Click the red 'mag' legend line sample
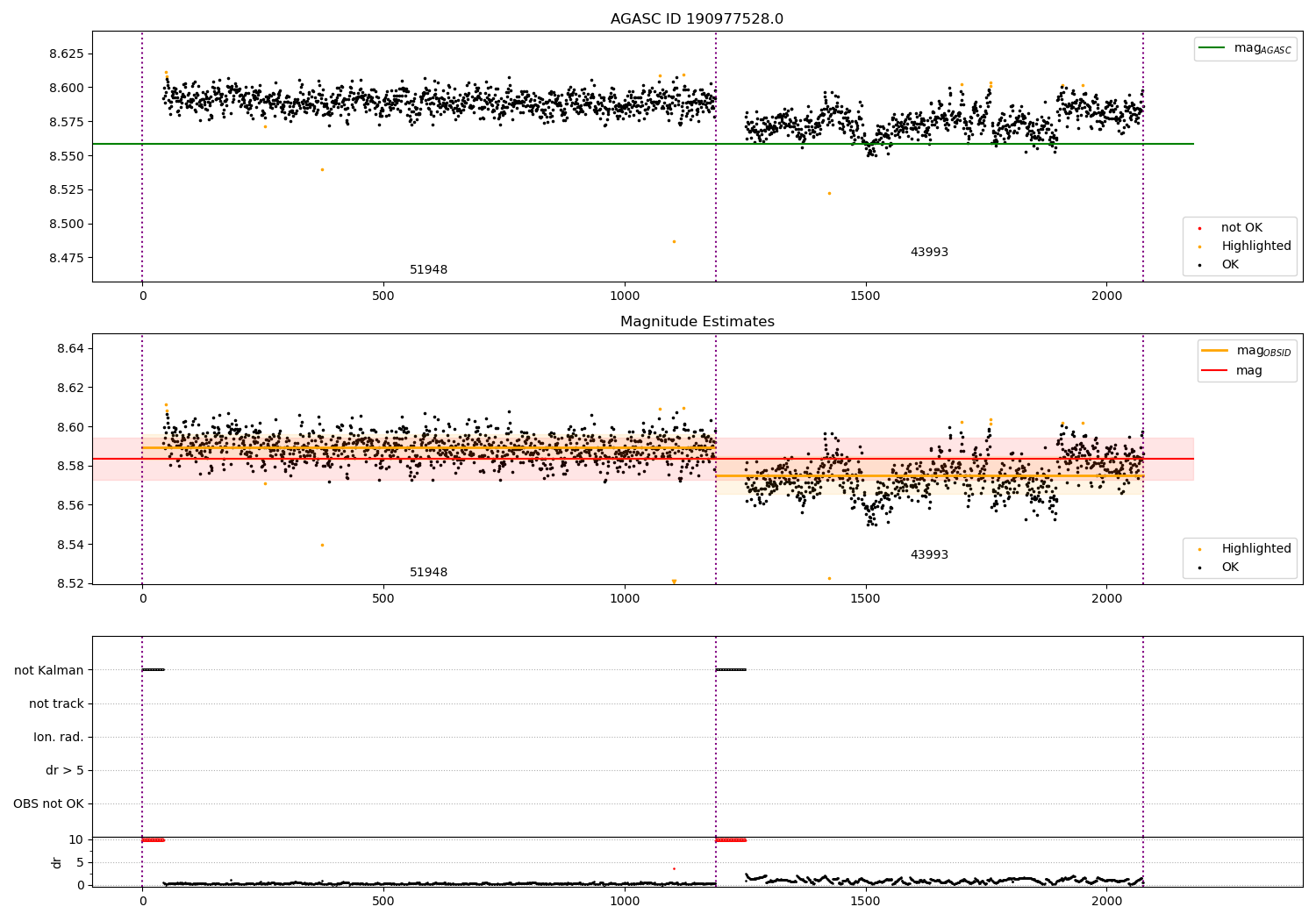 pyautogui.click(x=1215, y=370)
